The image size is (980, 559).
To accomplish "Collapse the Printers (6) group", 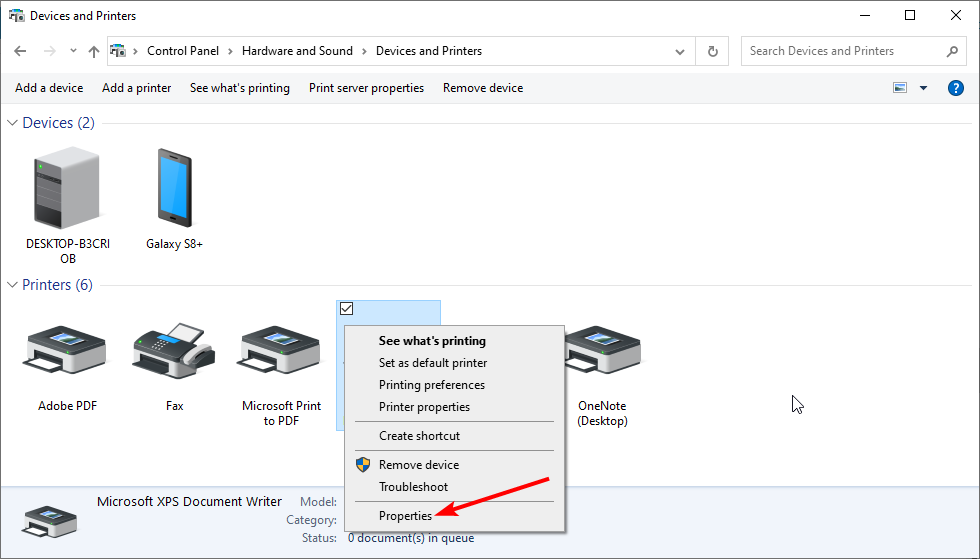I will coord(12,285).
